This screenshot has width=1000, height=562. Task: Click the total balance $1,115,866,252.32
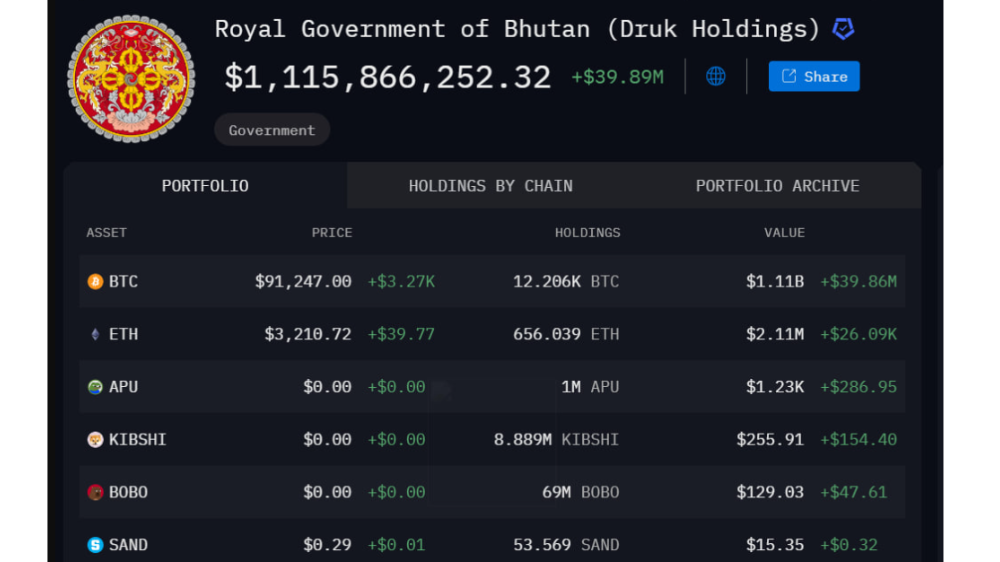click(x=387, y=77)
